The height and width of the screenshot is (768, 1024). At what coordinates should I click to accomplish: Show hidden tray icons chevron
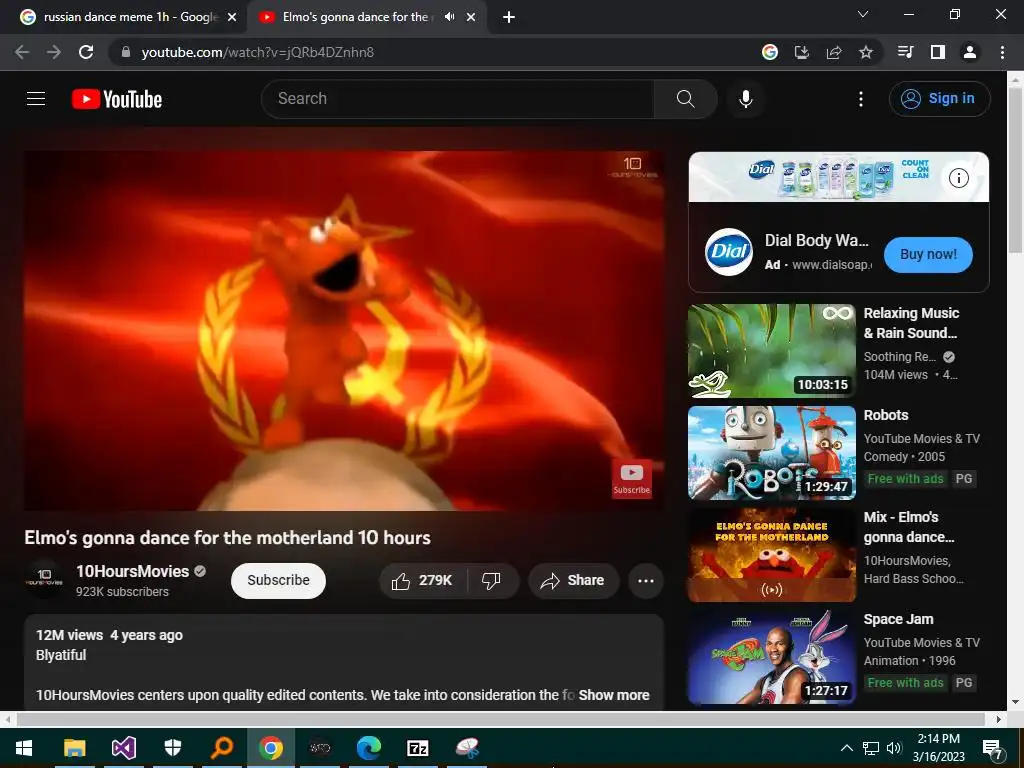point(846,748)
